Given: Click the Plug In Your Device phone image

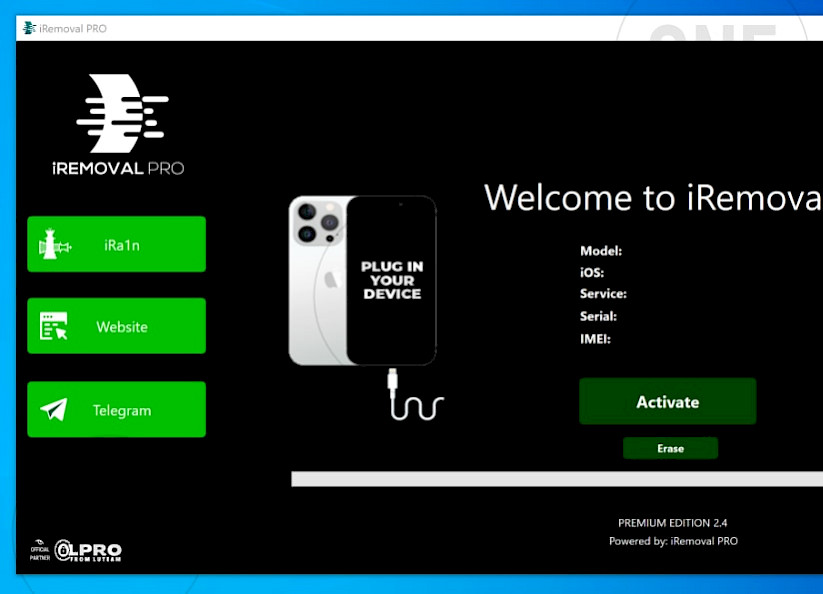Looking at the screenshot, I should 363,280.
